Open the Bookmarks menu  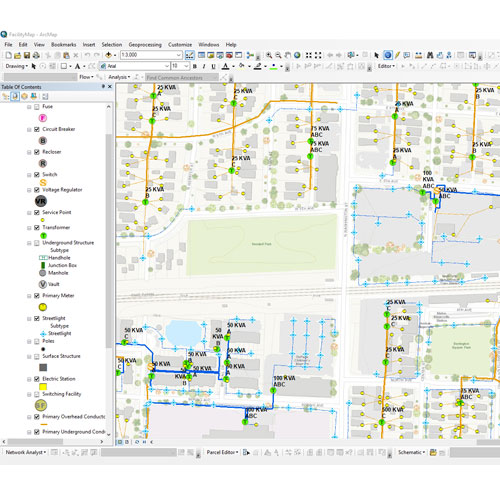64,45
